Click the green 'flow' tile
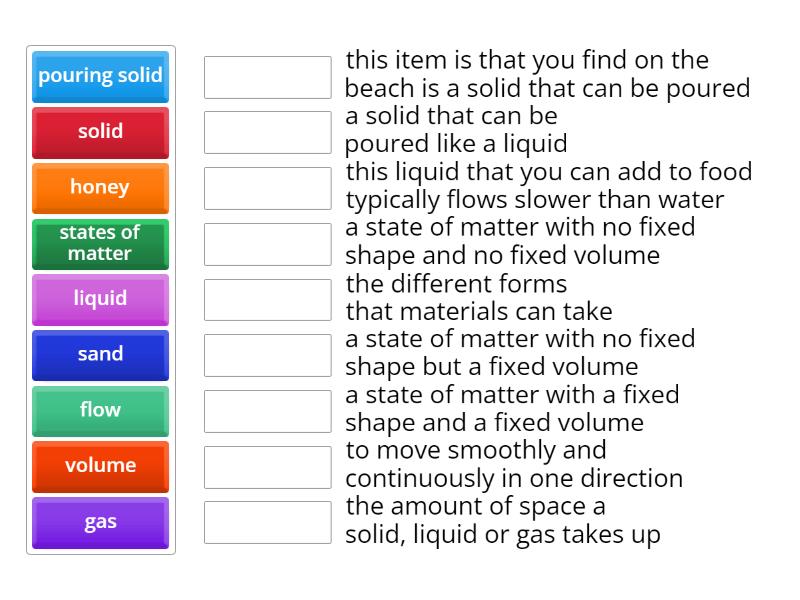This screenshot has width=800, height=600. 100,411
